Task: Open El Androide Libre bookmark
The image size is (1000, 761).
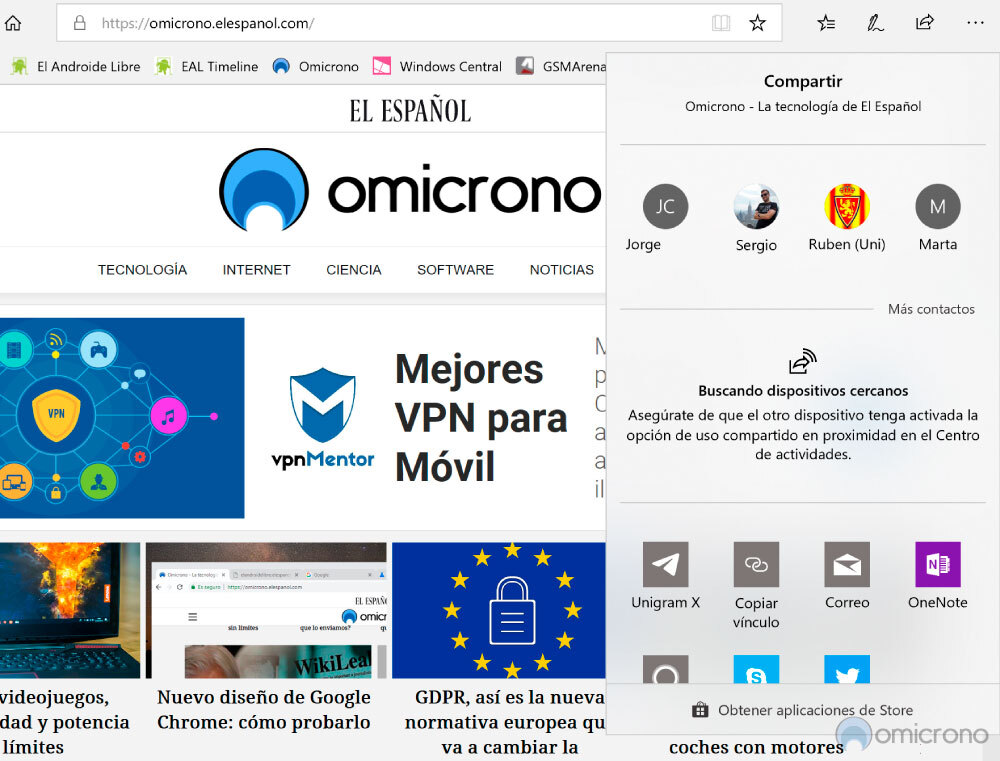Action: point(75,66)
